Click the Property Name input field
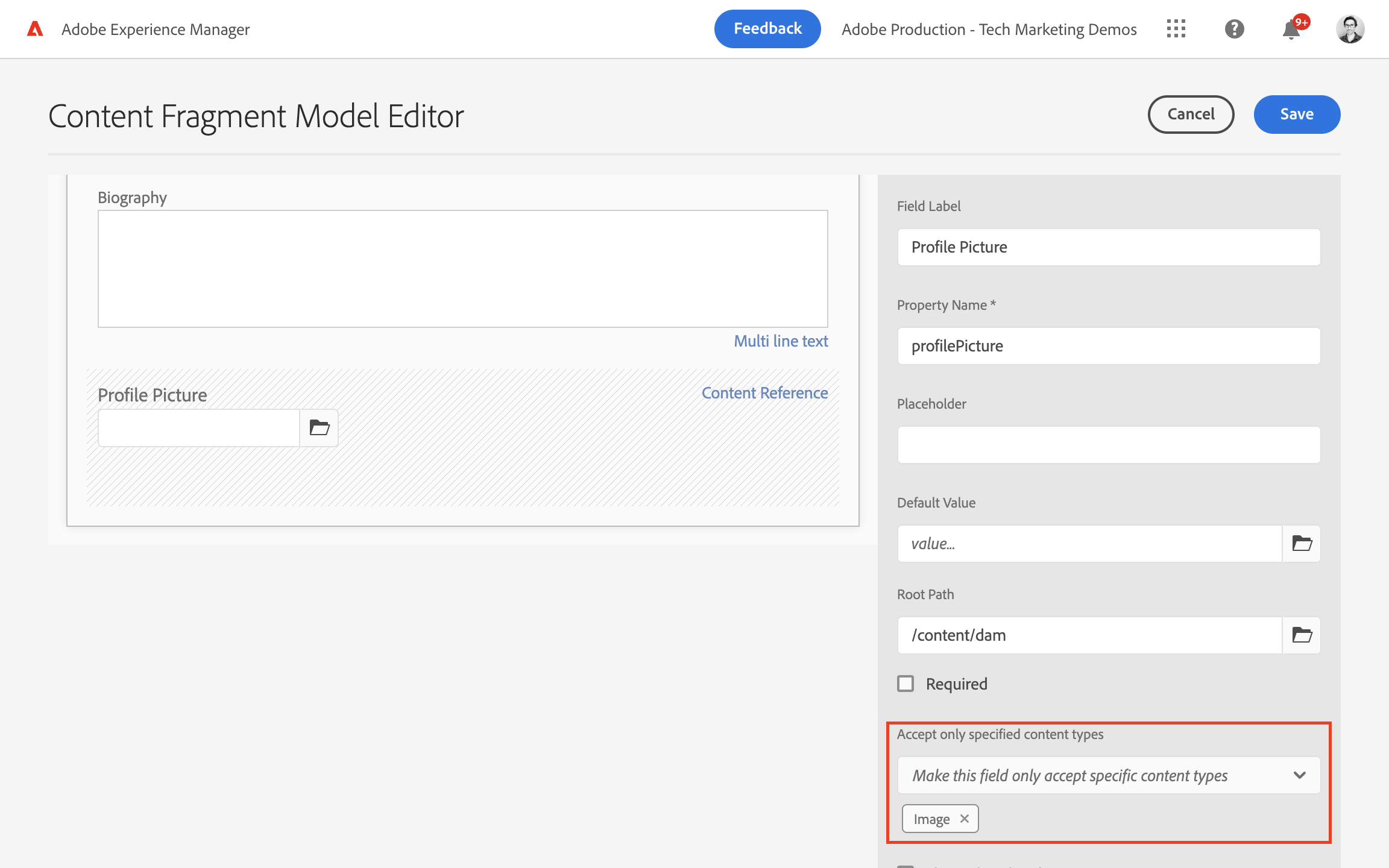1389x868 pixels. (x=1108, y=346)
